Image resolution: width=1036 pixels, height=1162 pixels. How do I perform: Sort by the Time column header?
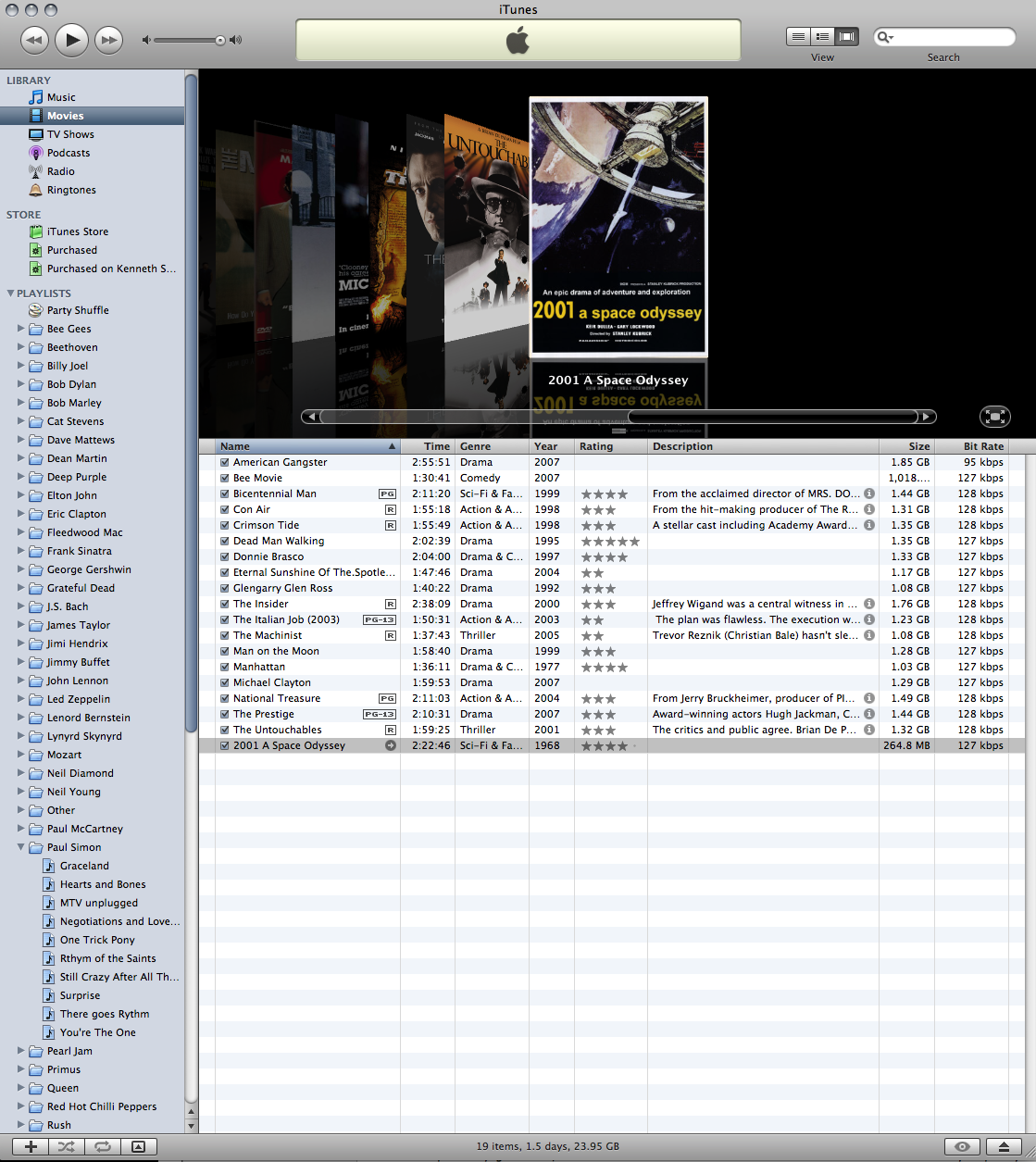(x=428, y=446)
